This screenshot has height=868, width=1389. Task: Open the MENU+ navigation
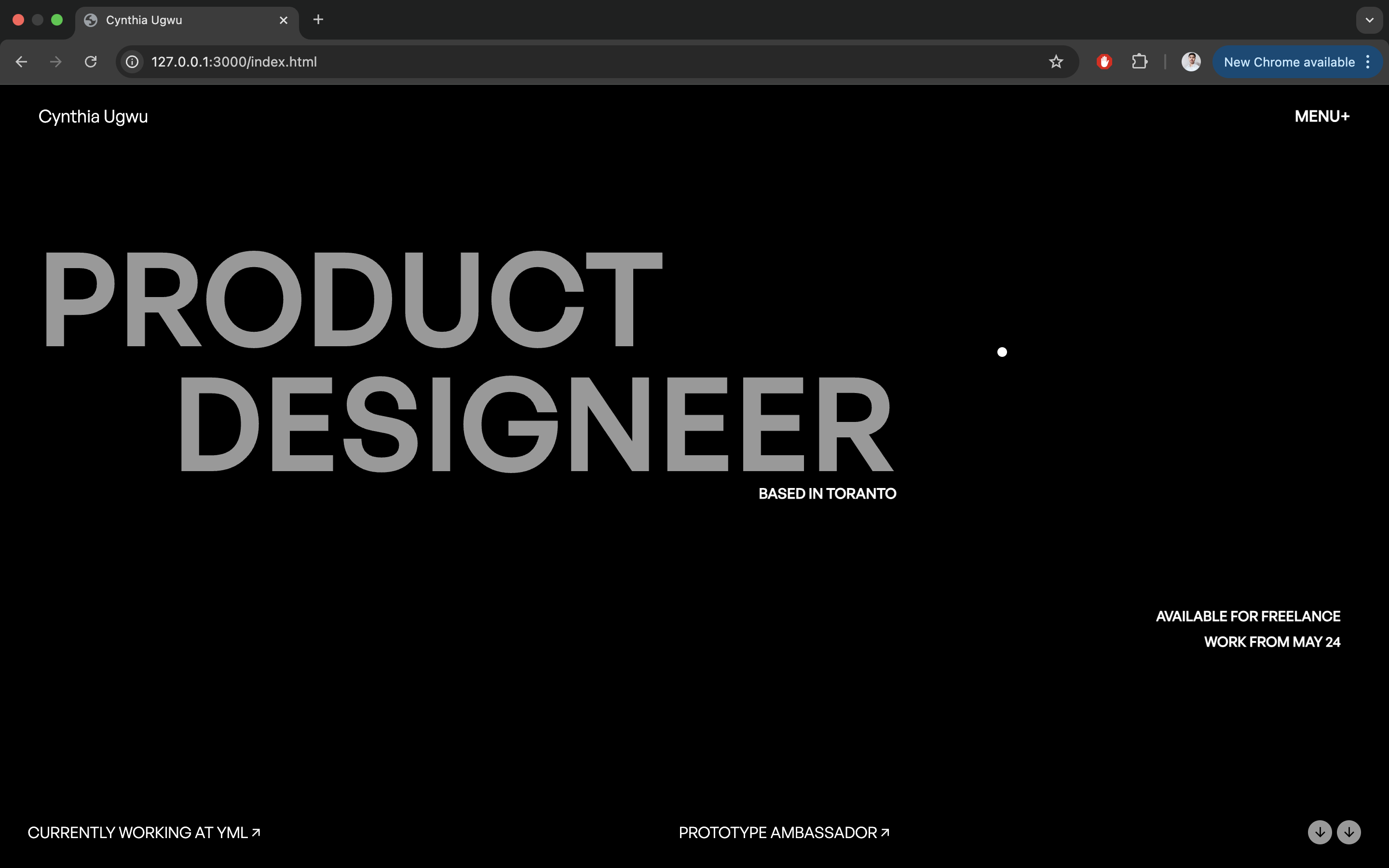(1322, 117)
